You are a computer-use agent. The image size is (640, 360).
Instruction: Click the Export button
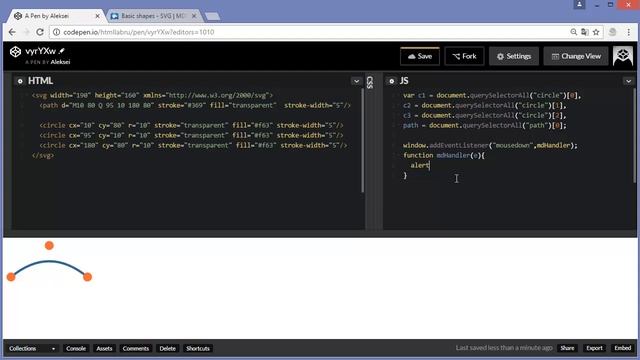(x=594, y=348)
